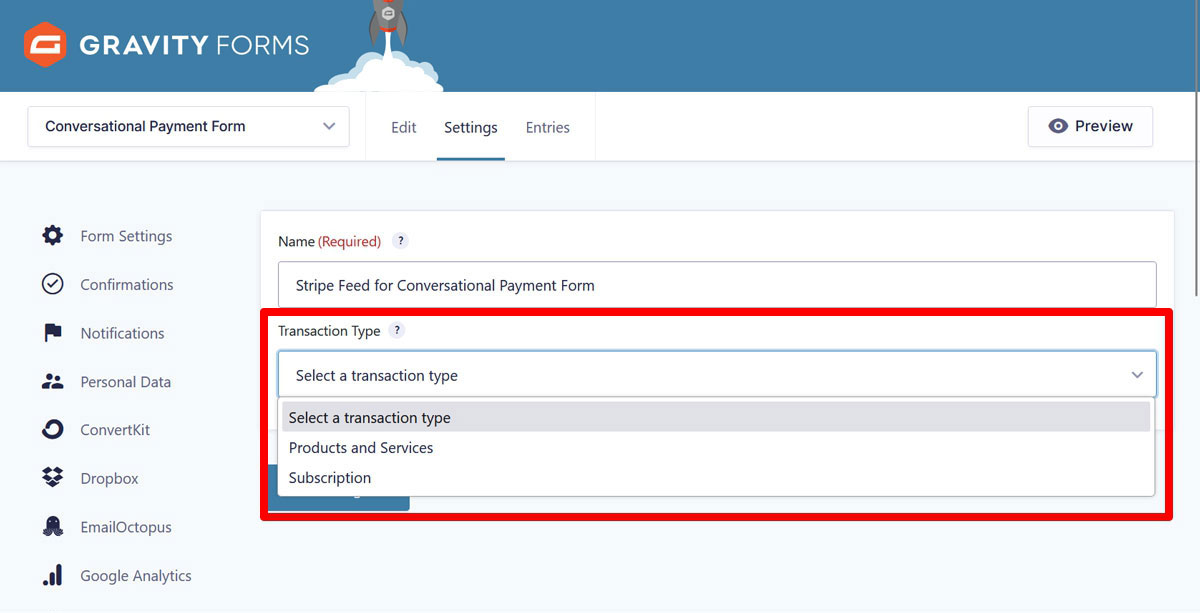Image resolution: width=1200 pixels, height=613 pixels.
Task: Open Form Settings in sidebar
Action: (126, 236)
